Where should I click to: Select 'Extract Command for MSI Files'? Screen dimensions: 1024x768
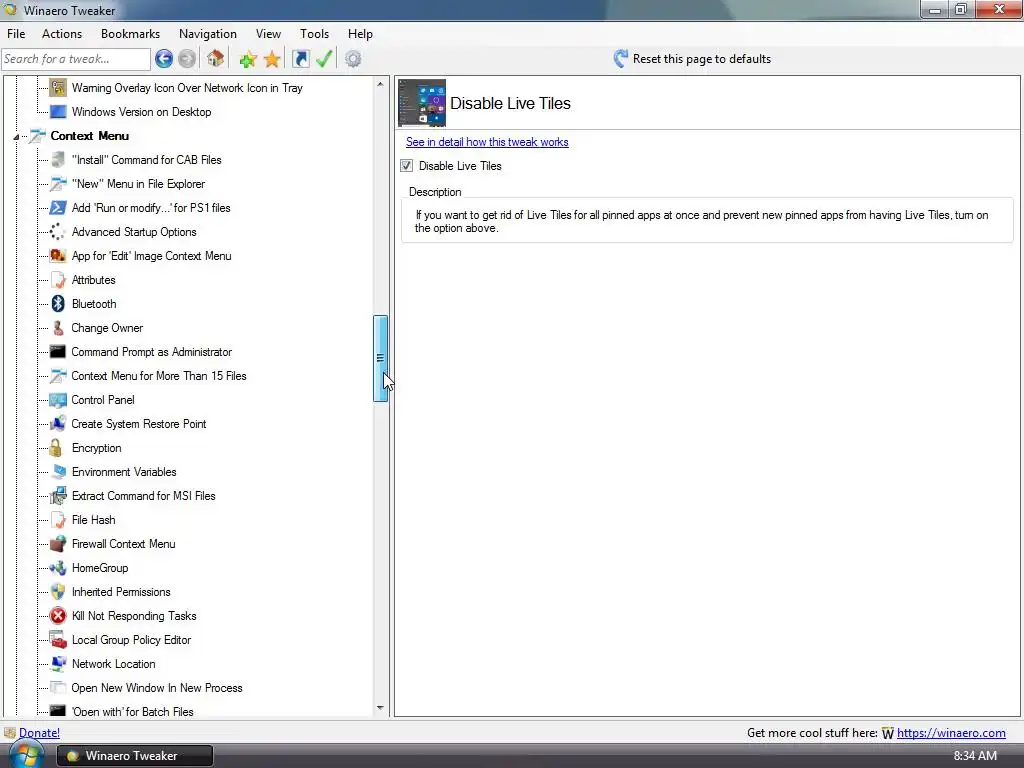coord(144,496)
